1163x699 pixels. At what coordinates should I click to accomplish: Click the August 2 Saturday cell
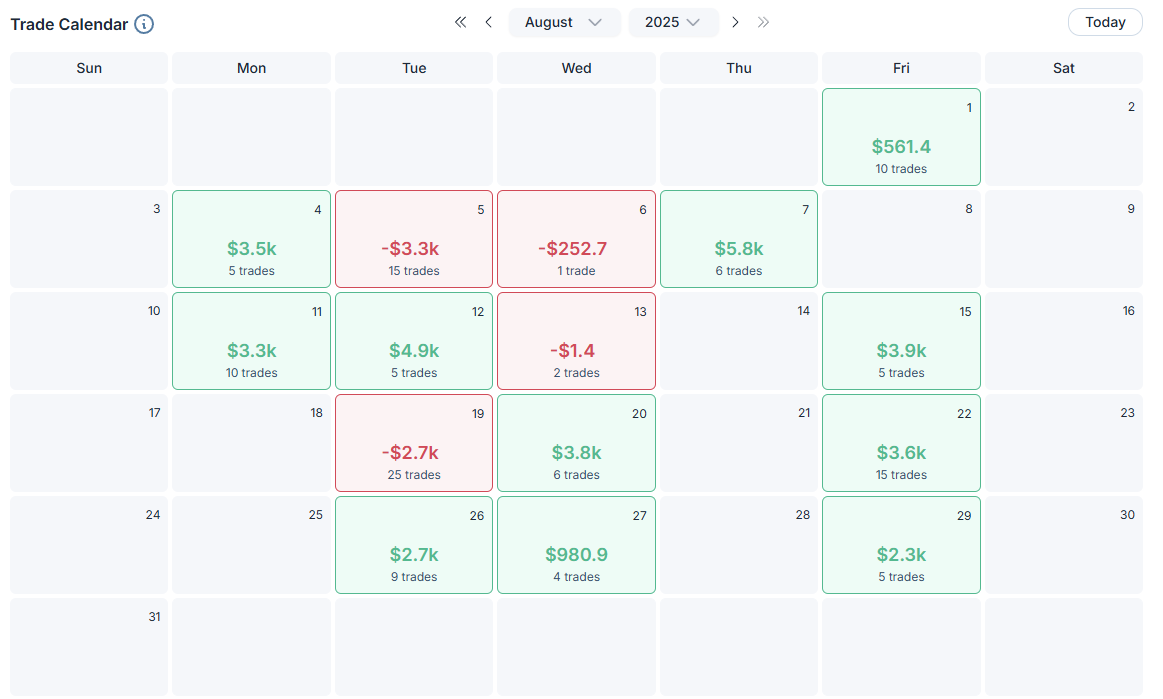(1064, 137)
